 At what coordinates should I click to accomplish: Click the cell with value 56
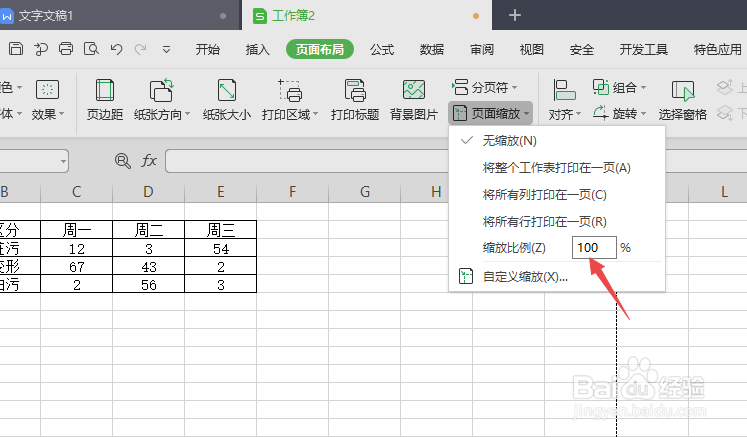pyautogui.click(x=148, y=285)
